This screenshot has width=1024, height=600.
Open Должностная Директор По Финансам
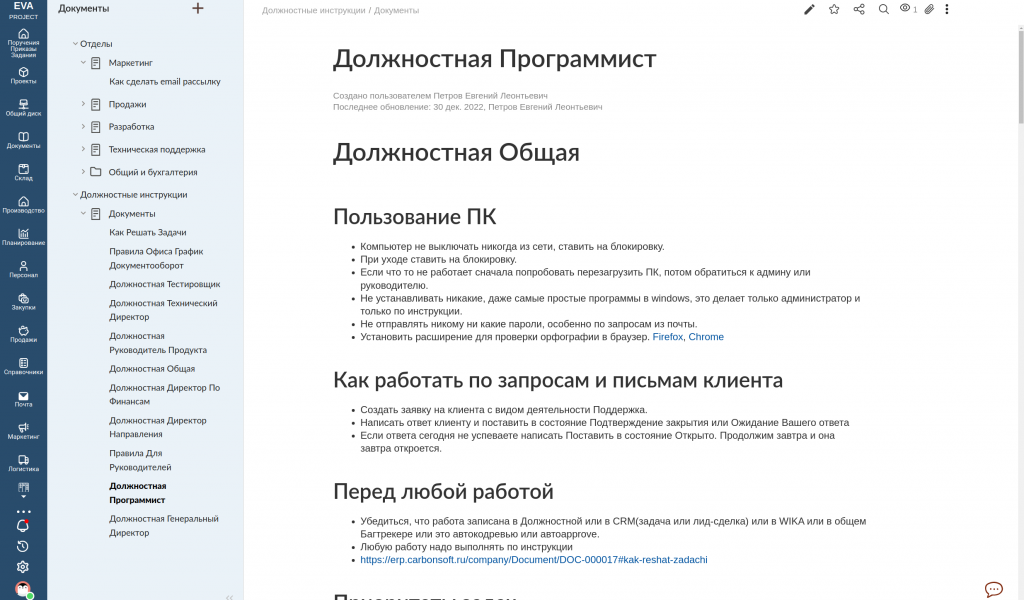(165, 394)
